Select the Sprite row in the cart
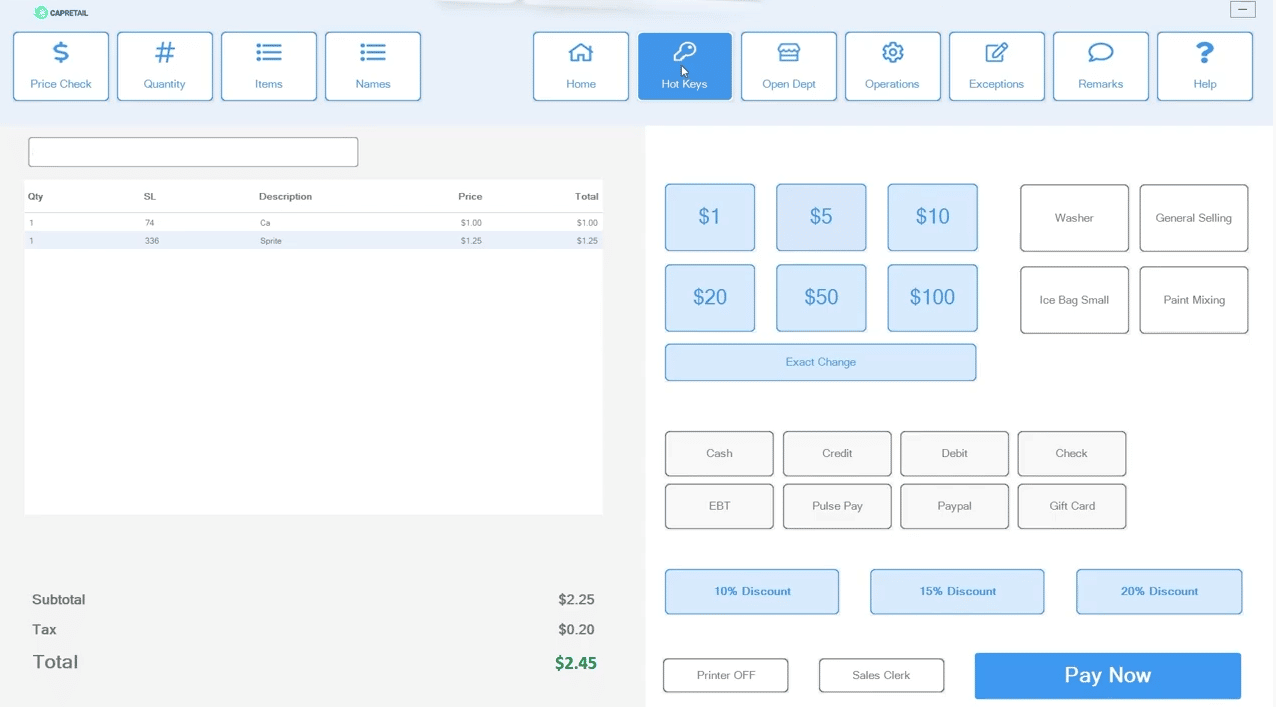The width and height of the screenshot is (1276, 707). coord(313,241)
